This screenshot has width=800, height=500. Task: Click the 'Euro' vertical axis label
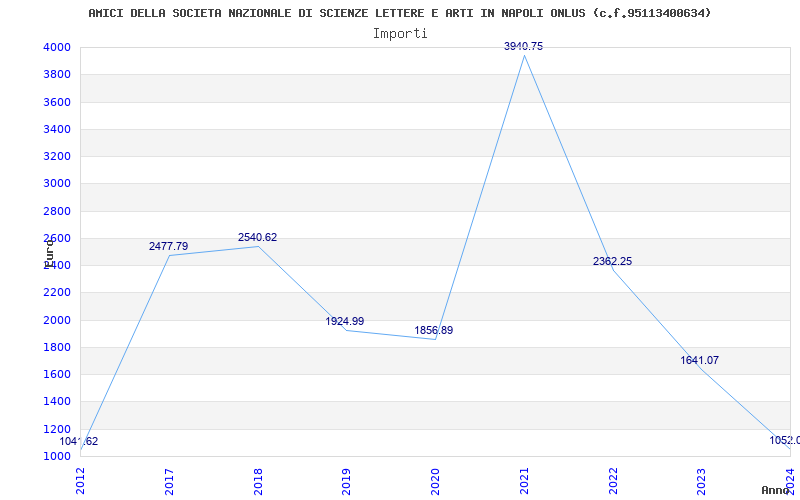(x=48, y=253)
